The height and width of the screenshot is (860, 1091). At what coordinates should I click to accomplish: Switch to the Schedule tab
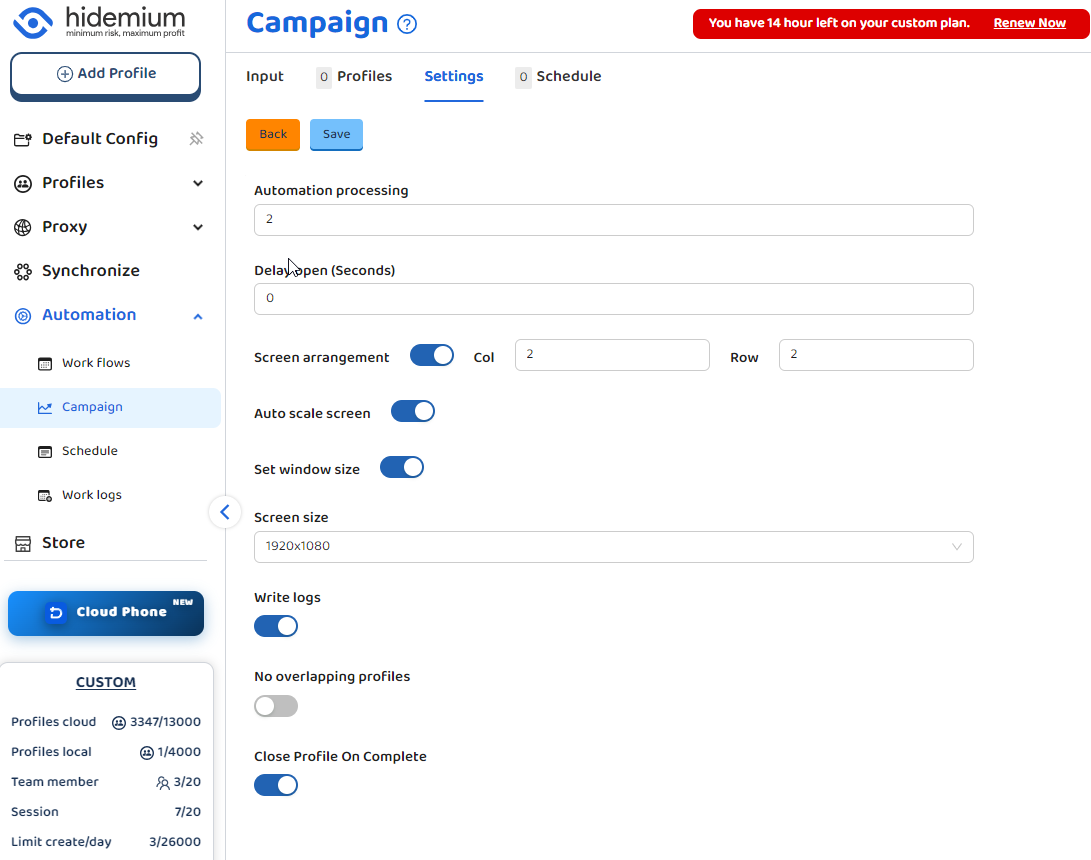(x=568, y=77)
